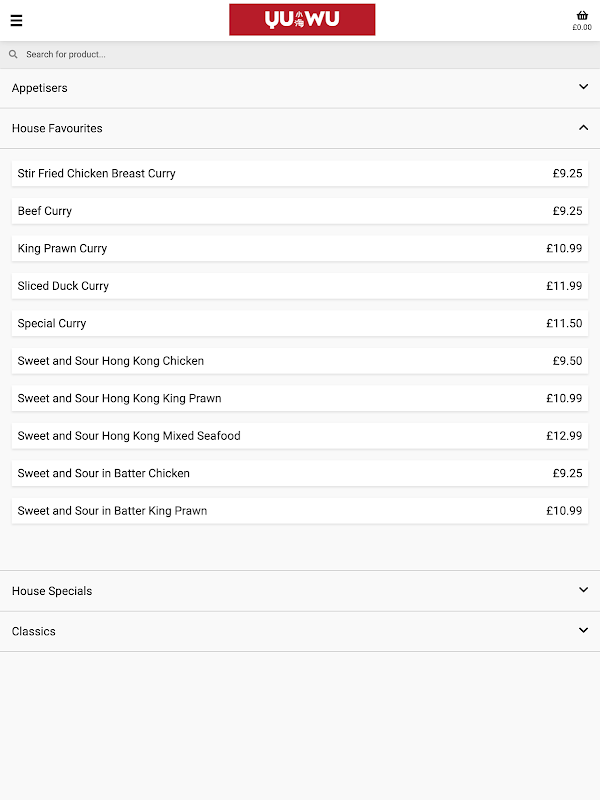
Task: Expand the Classics section
Action: (300, 631)
